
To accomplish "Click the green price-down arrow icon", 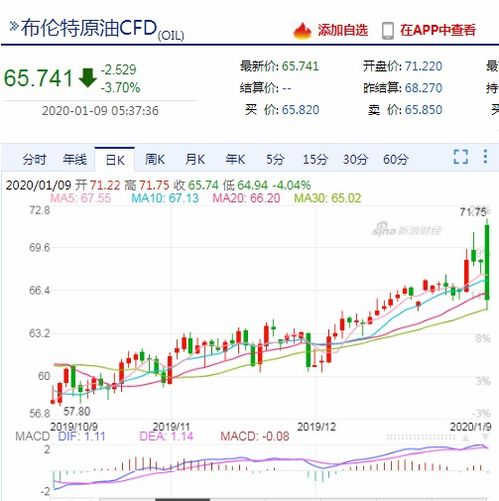I will (88, 78).
